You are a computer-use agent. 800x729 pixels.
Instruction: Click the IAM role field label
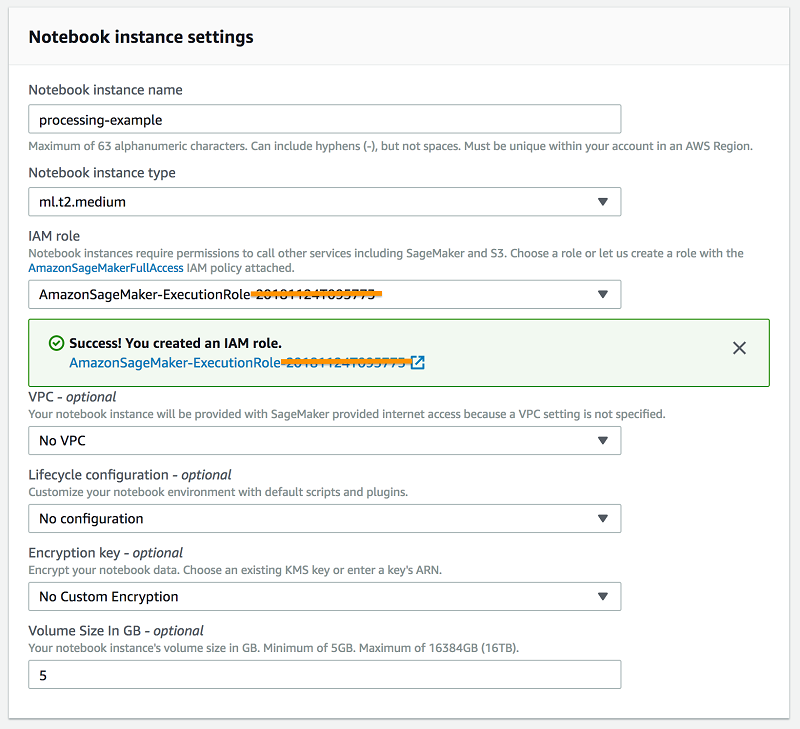tap(54, 236)
